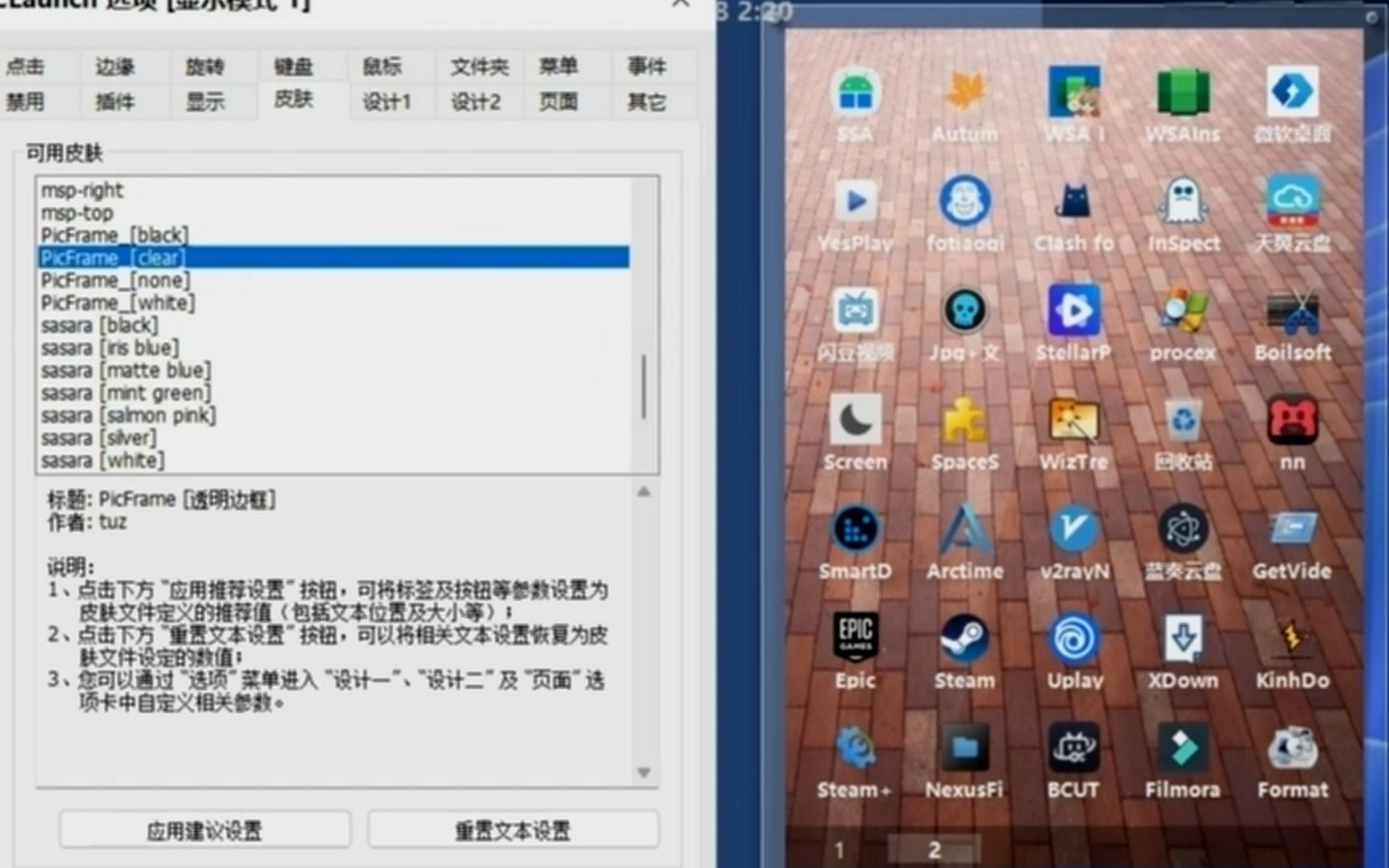Choose the sasara [iris blue] skin

(334, 348)
